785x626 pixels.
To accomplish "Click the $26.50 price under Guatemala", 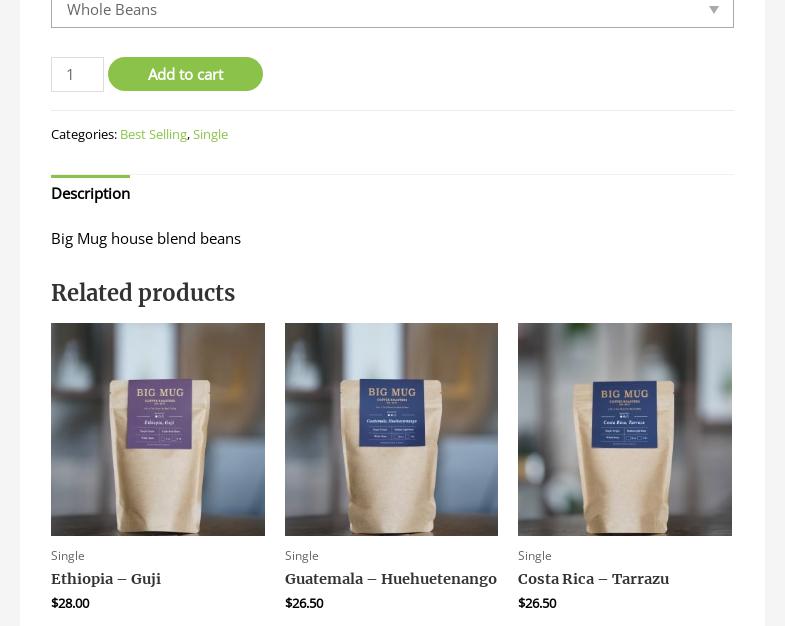I will 304,603.
